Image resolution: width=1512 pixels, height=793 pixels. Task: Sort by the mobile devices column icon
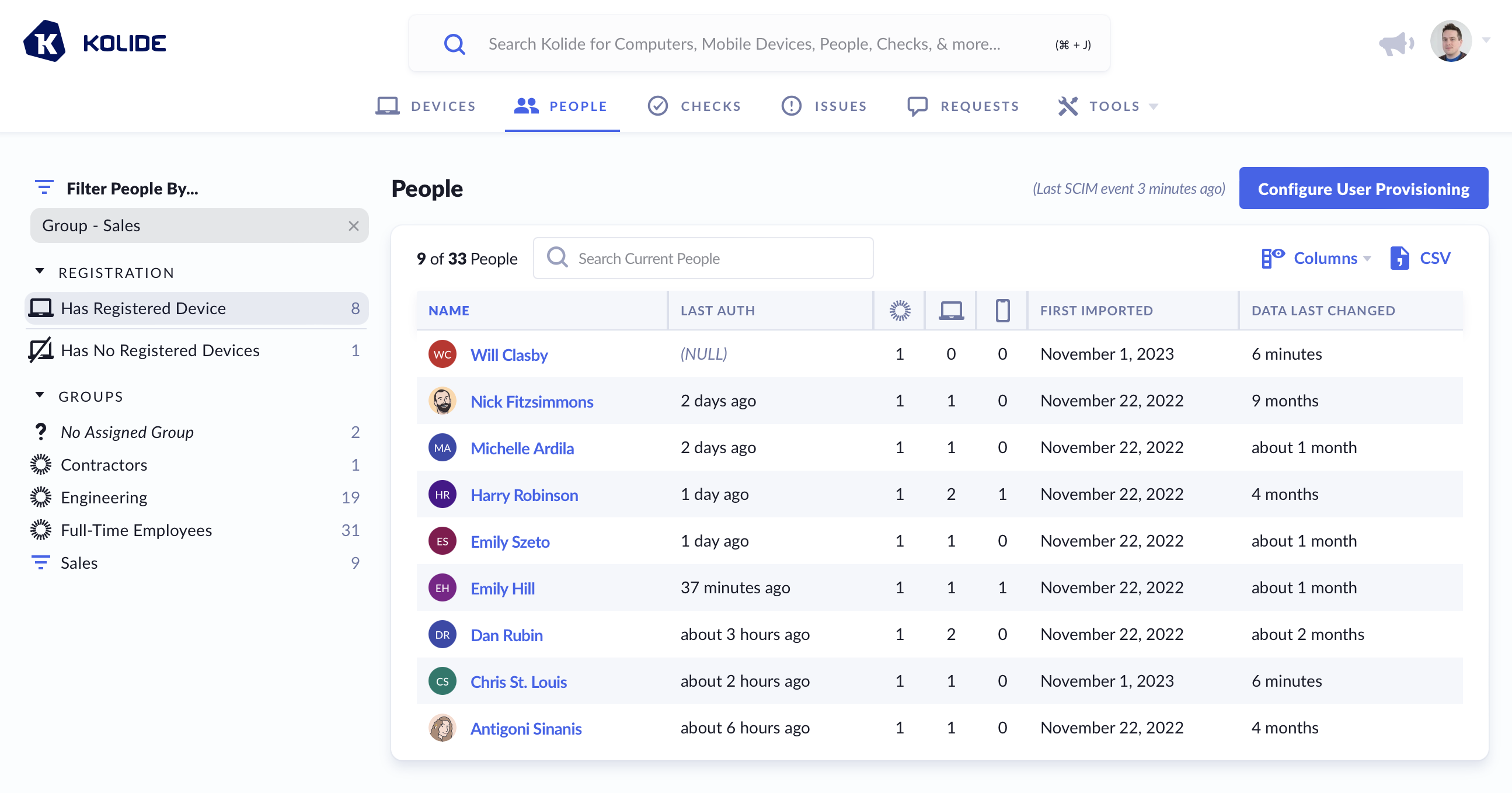1002,311
